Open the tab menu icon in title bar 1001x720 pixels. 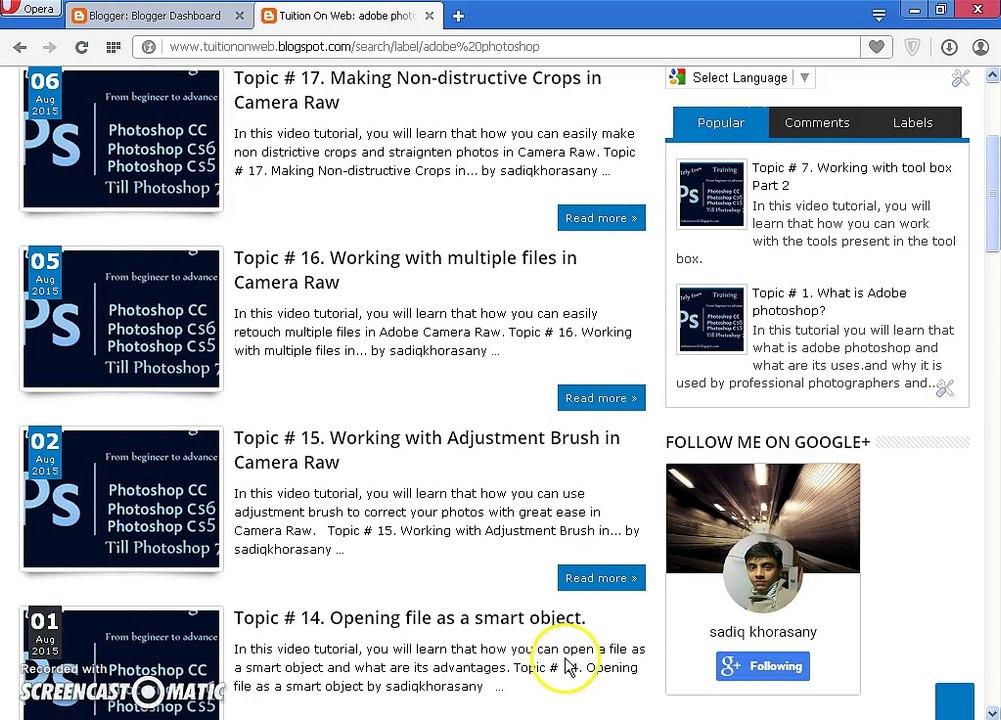pyautogui.click(x=879, y=15)
